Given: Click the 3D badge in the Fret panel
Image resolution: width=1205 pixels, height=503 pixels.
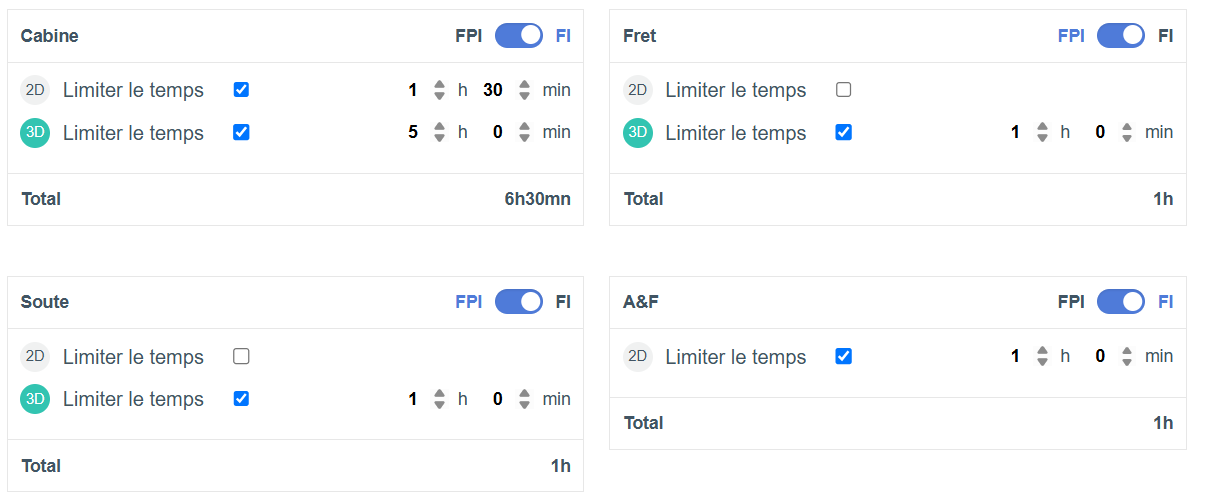Looking at the screenshot, I should (x=638, y=133).
